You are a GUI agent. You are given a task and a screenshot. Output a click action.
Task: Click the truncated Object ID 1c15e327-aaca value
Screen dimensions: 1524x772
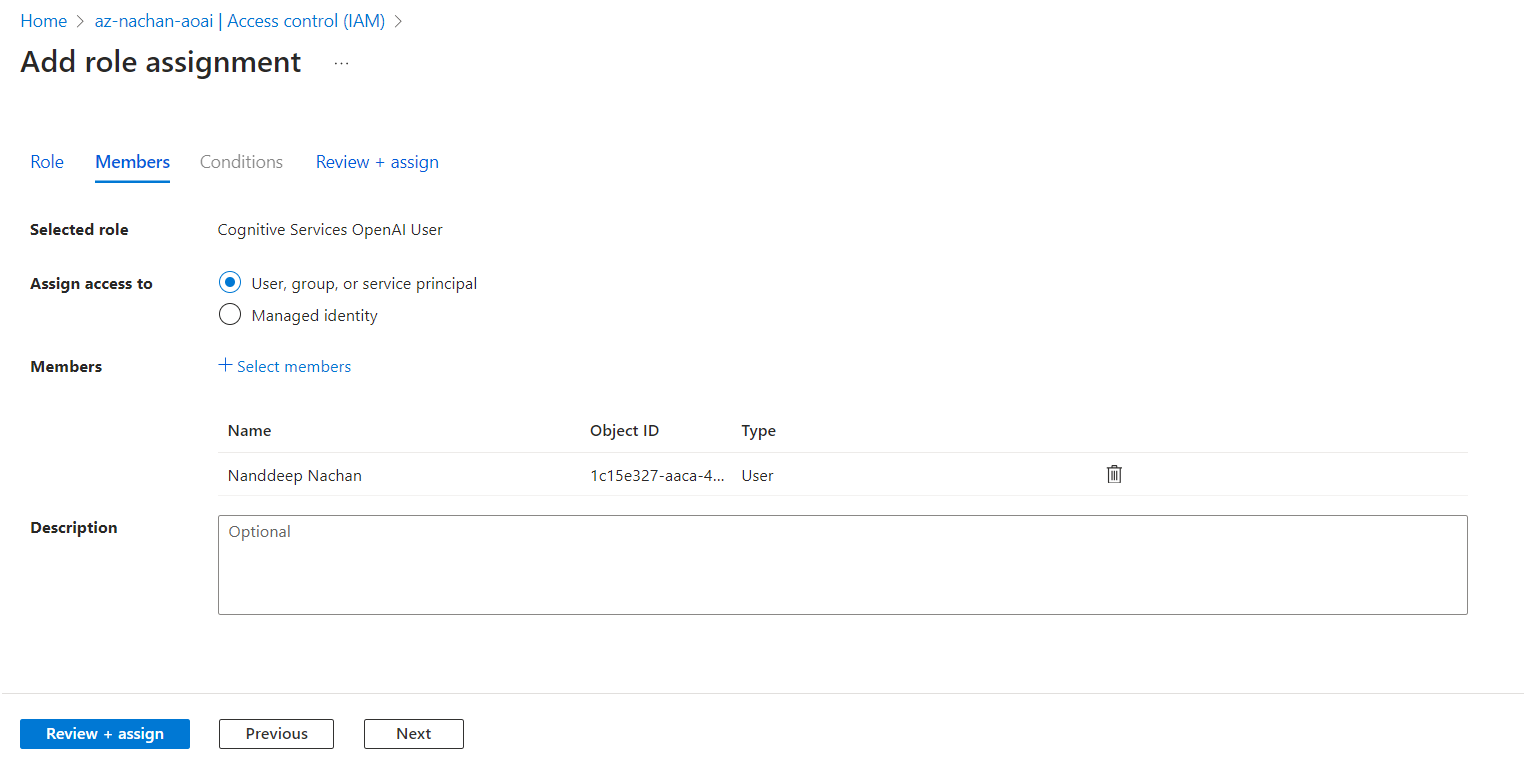657,476
